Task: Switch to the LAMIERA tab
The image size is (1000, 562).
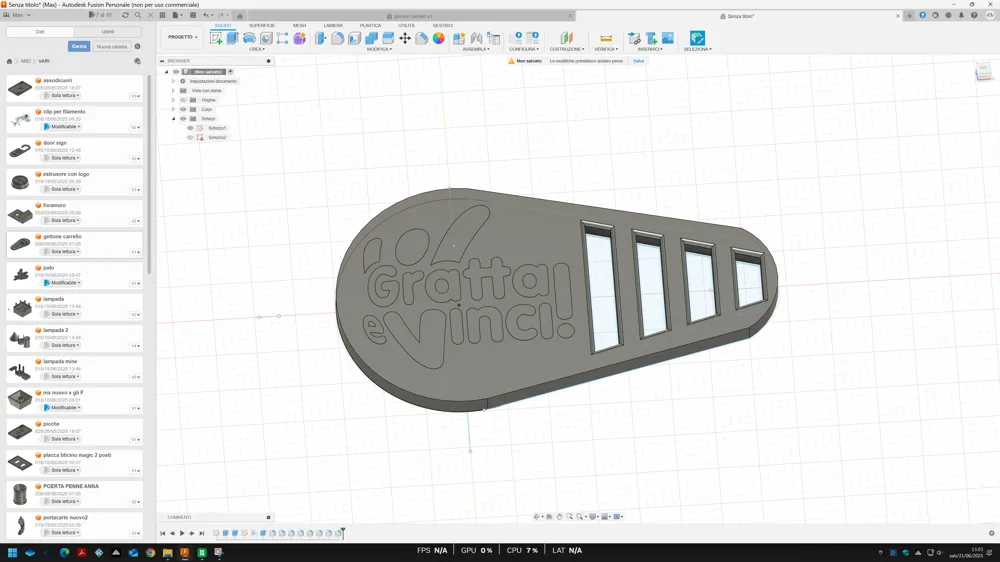Action: pyautogui.click(x=333, y=26)
